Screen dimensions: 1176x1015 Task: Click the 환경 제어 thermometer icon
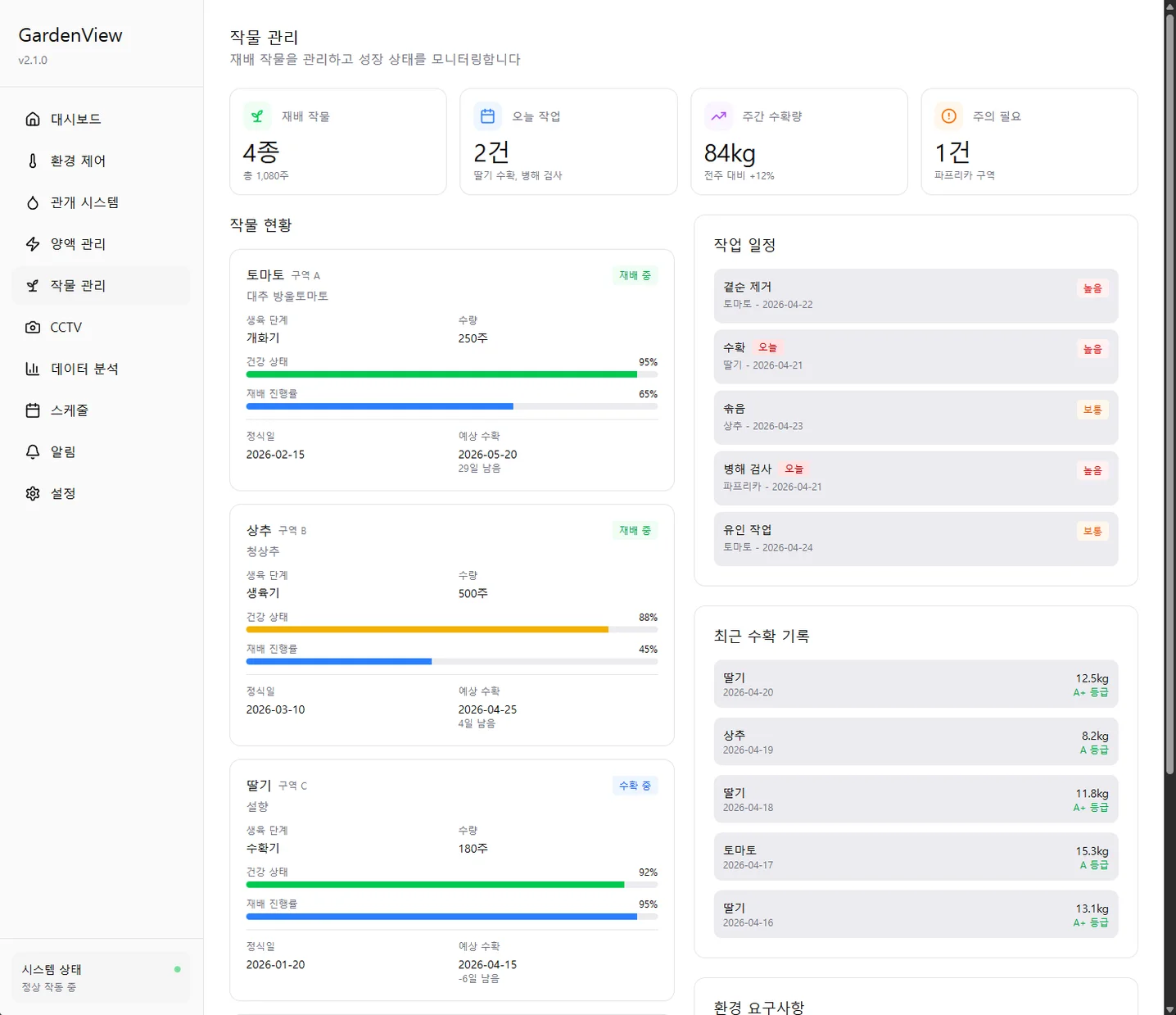click(x=33, y=161)
